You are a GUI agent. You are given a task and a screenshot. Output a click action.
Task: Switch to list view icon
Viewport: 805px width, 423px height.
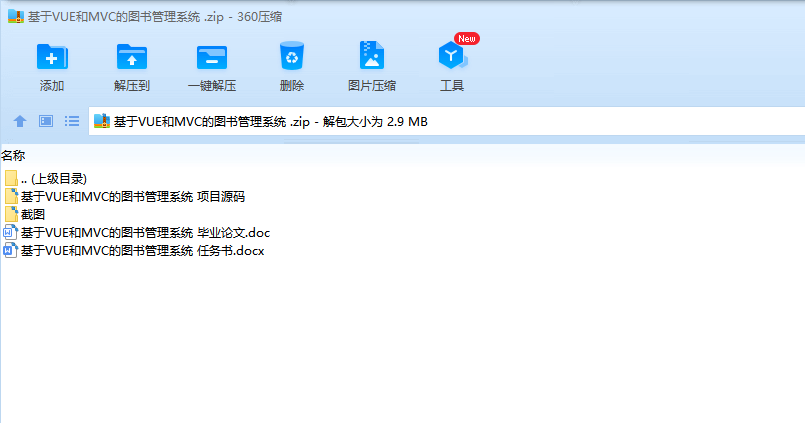coord(72,121)
